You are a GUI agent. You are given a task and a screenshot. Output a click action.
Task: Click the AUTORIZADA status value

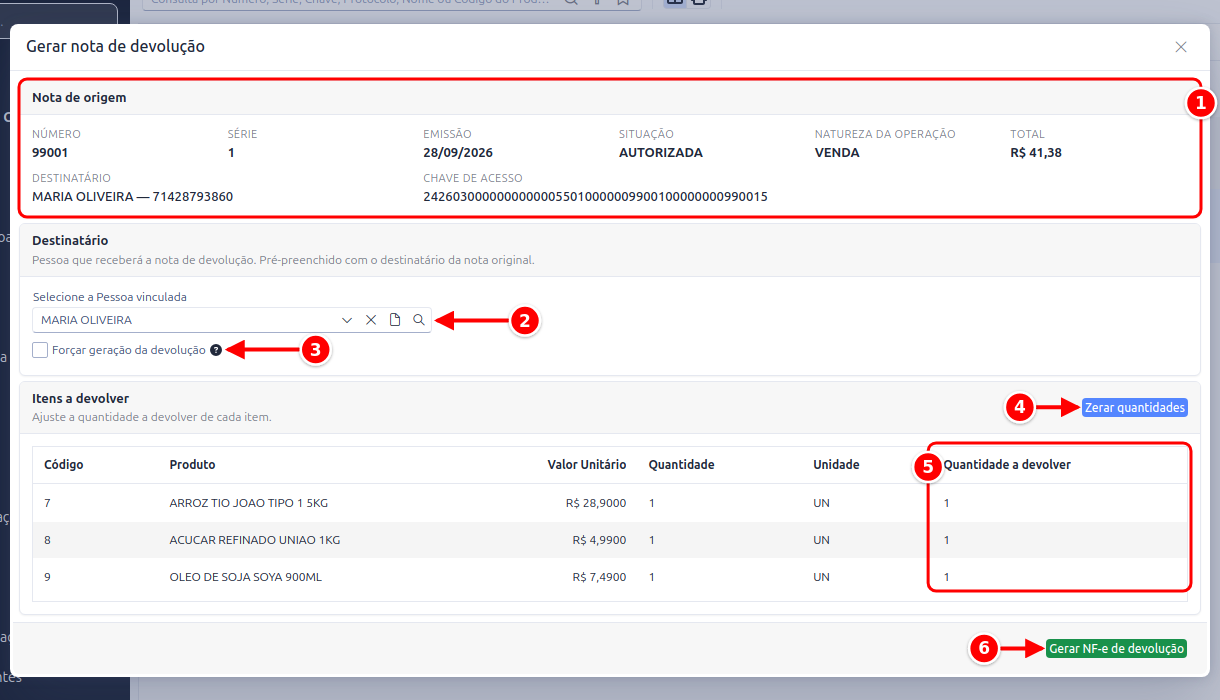click(661, 153)
